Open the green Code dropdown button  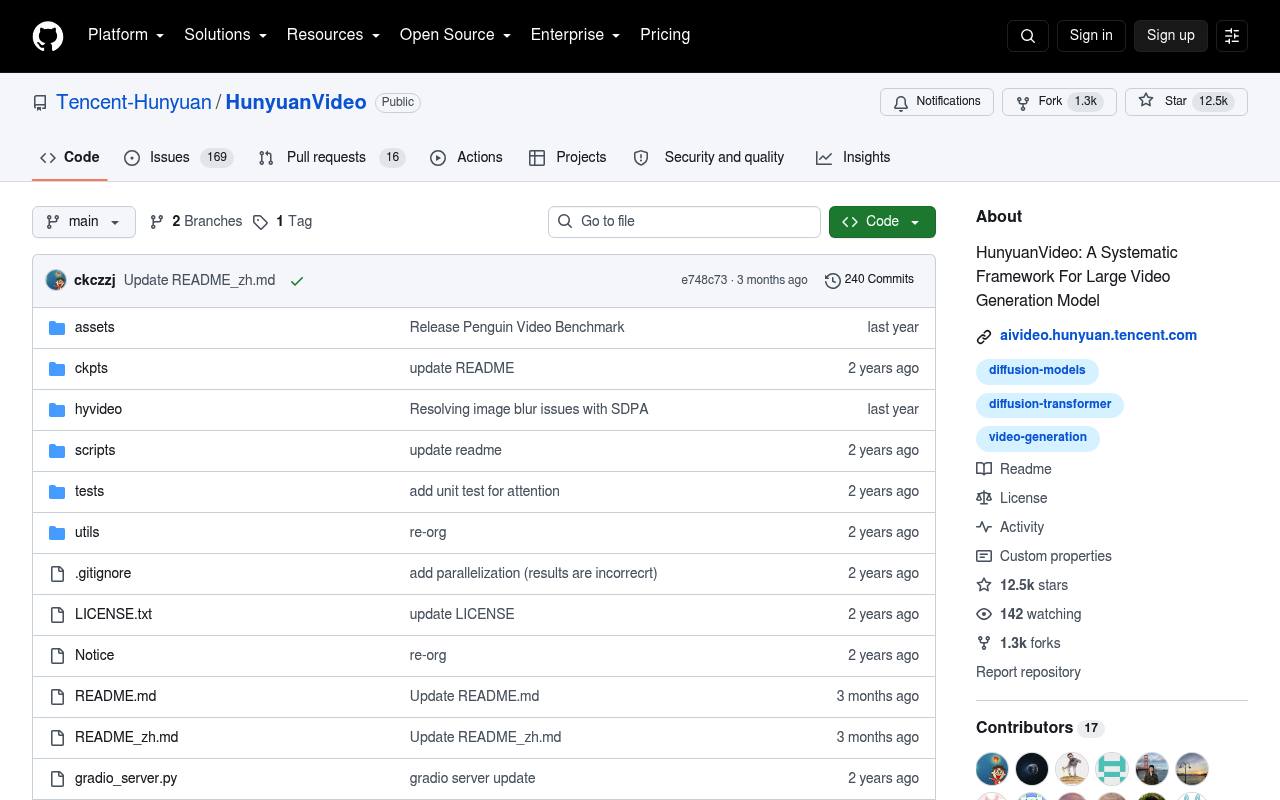click(882, 222)
